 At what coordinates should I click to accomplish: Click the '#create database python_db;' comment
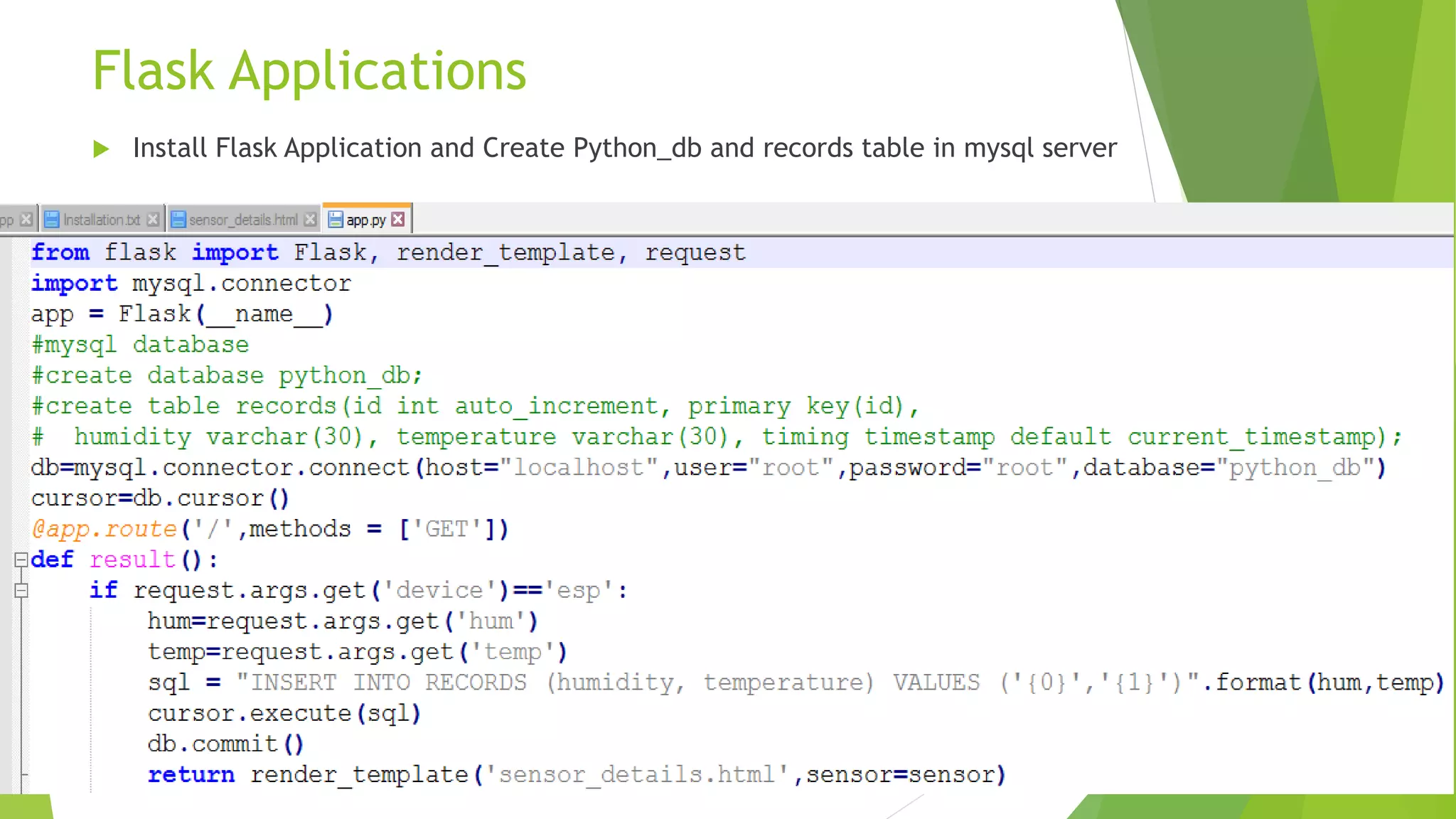(x=227, y=375)
